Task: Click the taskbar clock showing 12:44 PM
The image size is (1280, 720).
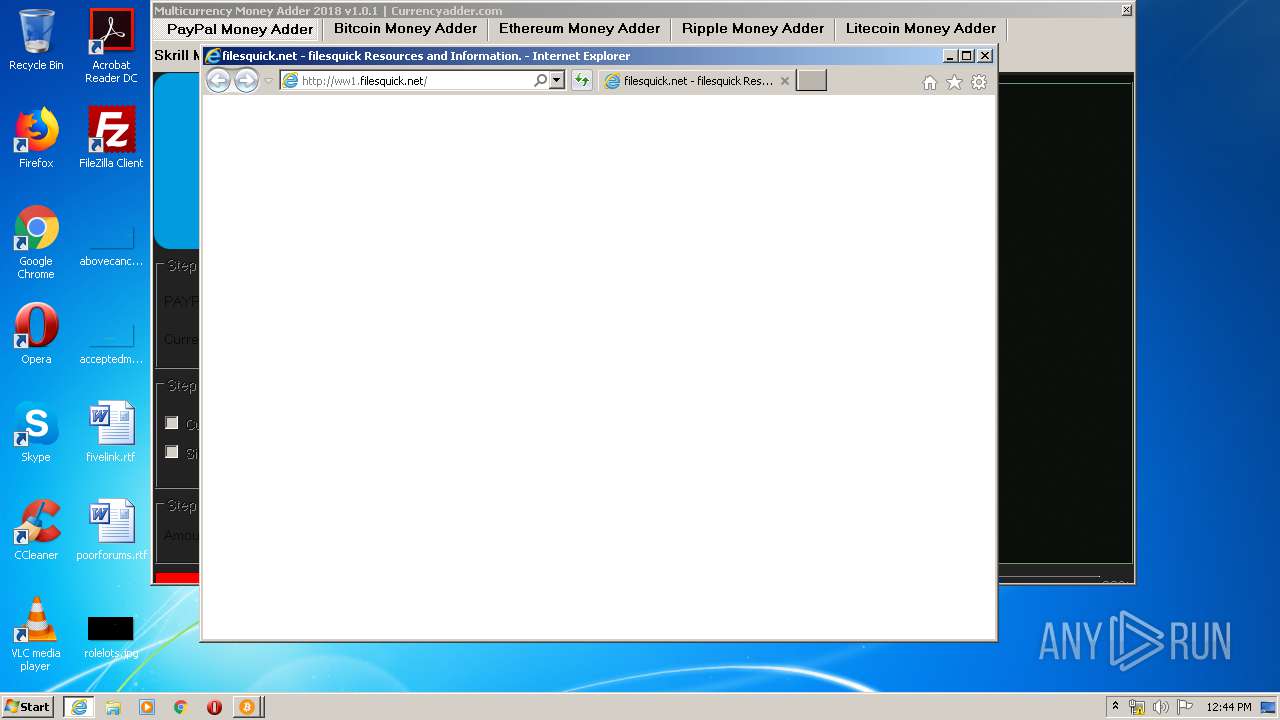Action: (1228, 707)
